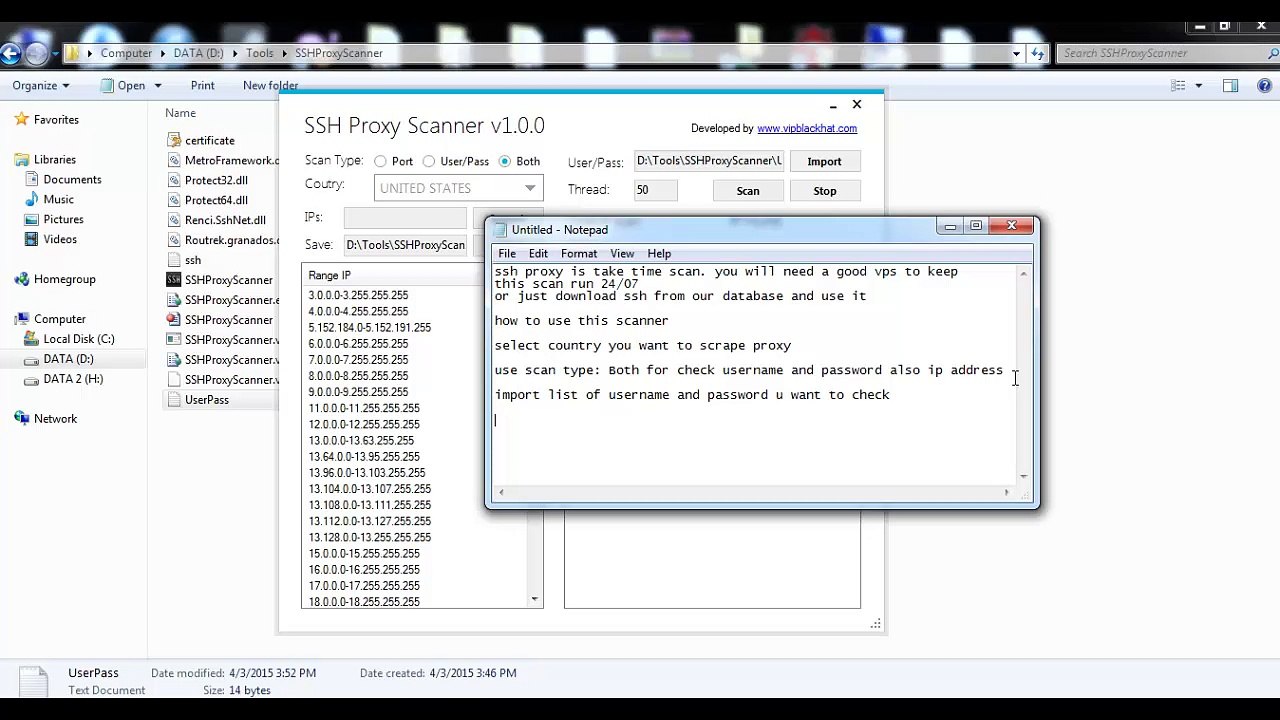The height and width of the screenshot is (720, 1280).
Task: Open the Organize dropdown menu
Action: pos(41,86)
